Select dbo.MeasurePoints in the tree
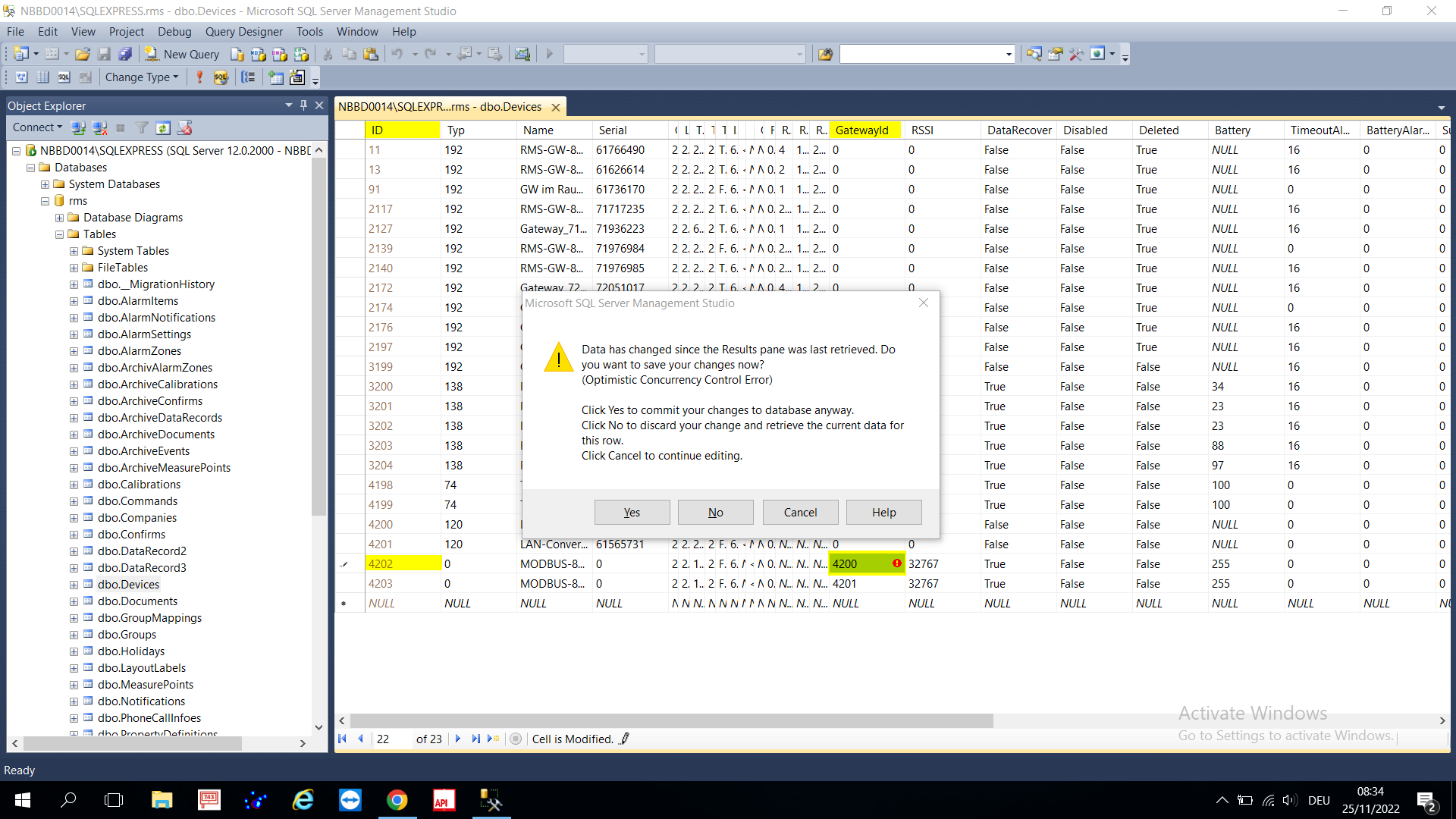Viewport: 1456px width, 819px height. point(146,685)
